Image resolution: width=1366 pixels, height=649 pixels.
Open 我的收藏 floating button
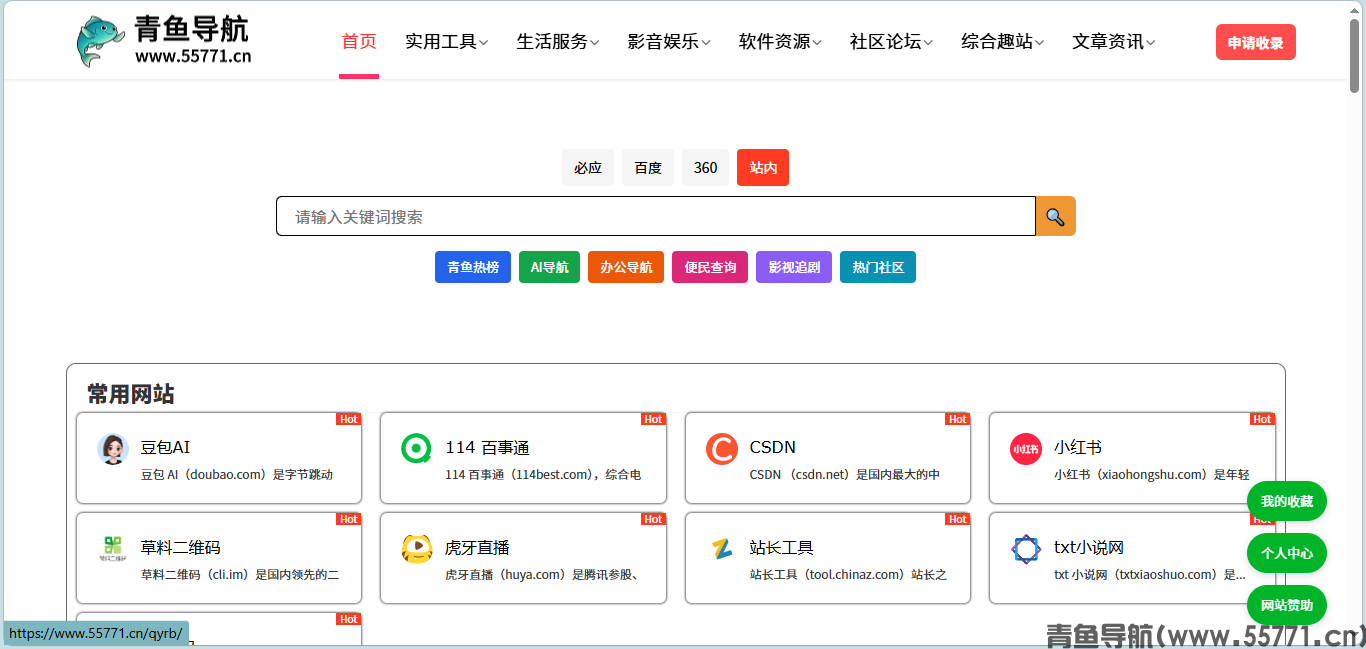(x=1287, y=501)
